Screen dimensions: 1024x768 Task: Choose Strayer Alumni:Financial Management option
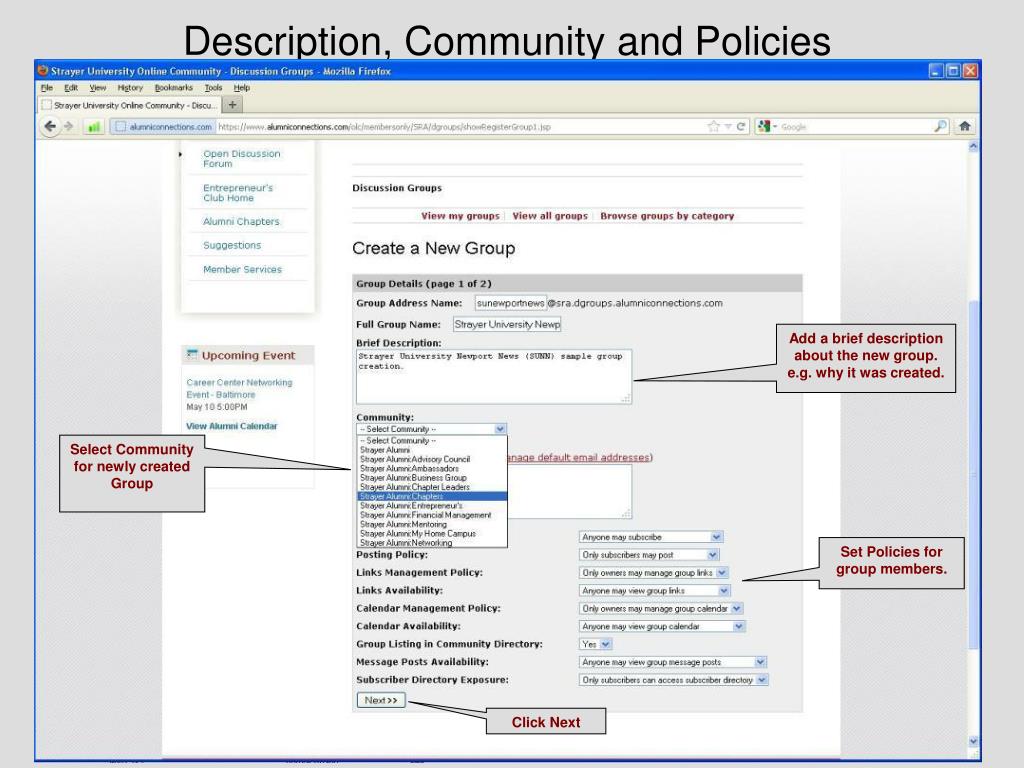click(x=432, y=515)
